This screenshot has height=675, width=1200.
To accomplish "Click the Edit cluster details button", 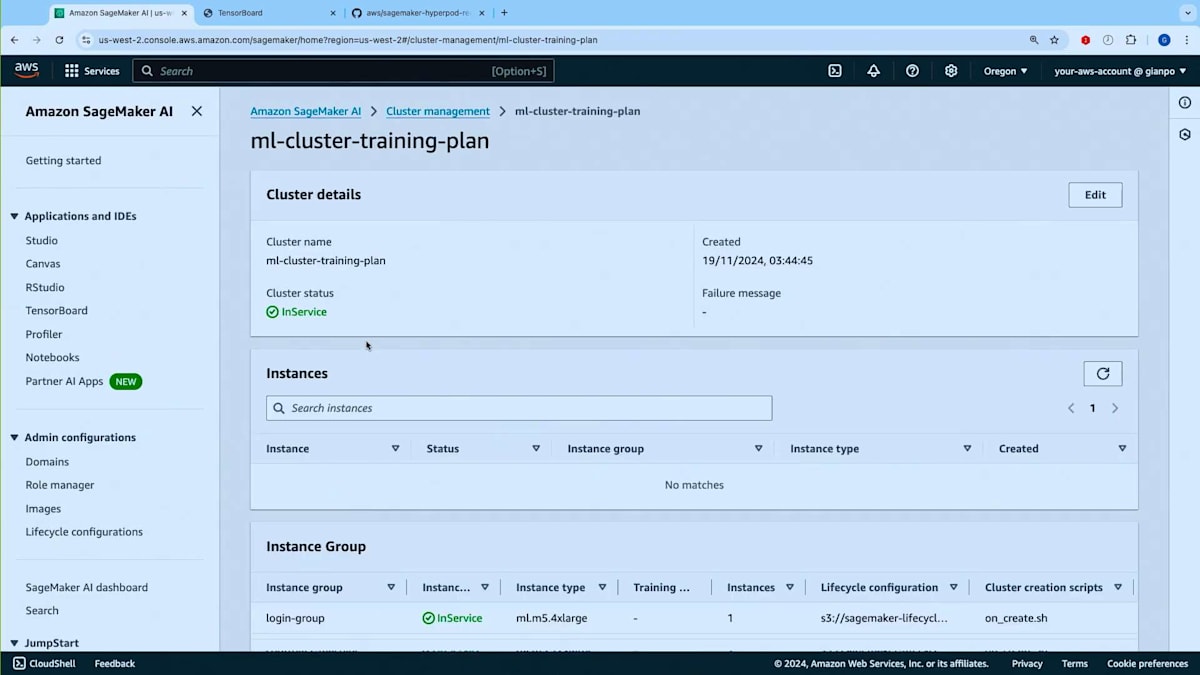I will [1095, 195].
